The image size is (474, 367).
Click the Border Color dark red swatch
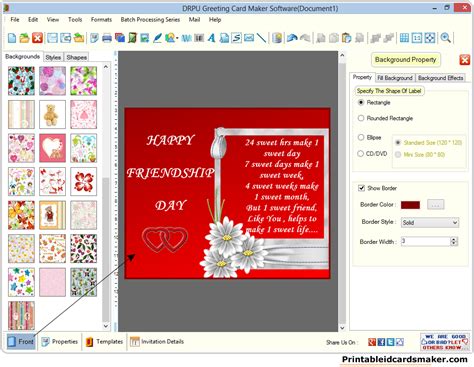click(x=410, y=205)
